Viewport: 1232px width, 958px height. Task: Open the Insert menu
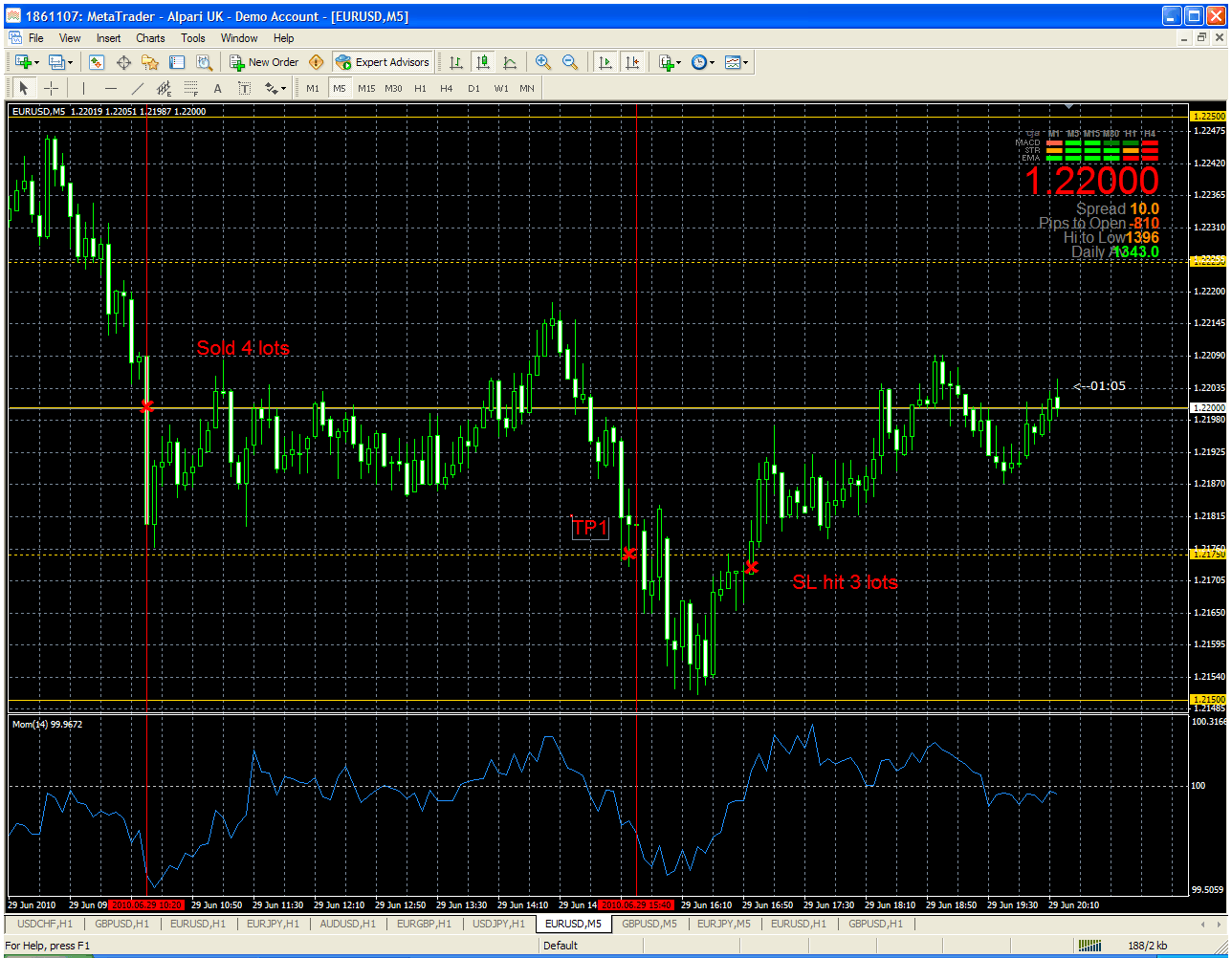(x=108, y=38)
